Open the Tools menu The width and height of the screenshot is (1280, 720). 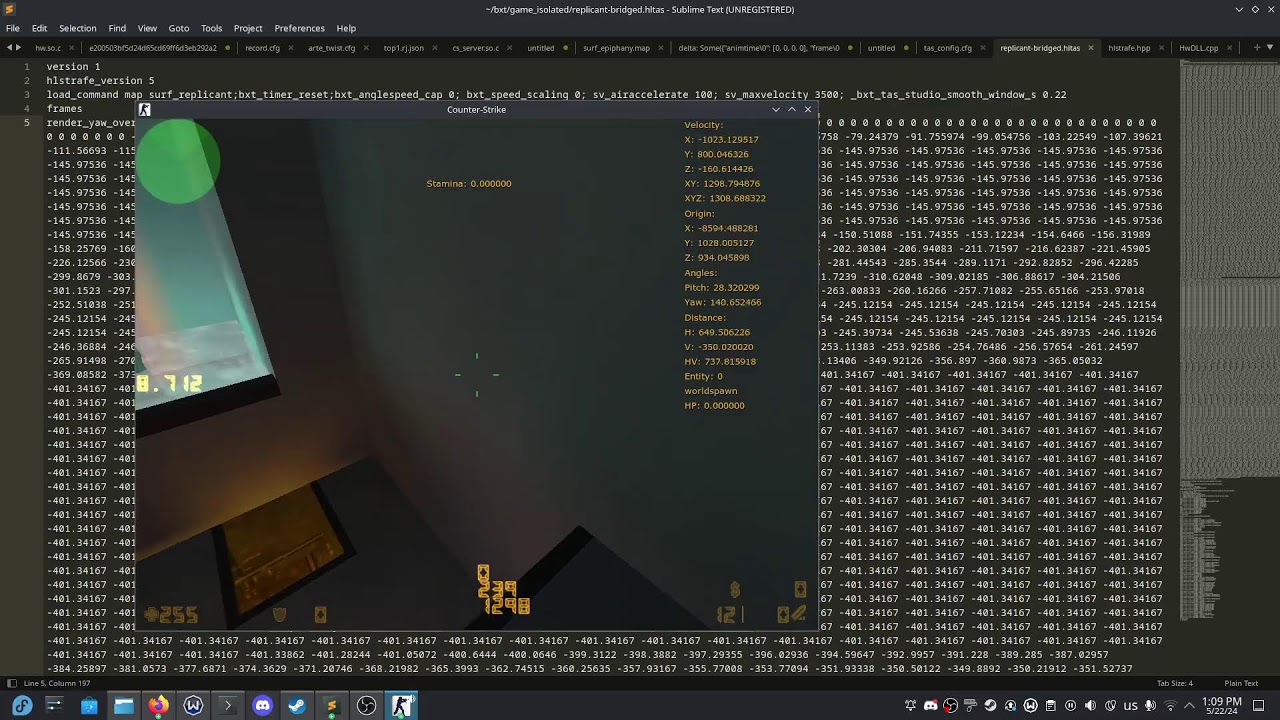tap(211, 28)
